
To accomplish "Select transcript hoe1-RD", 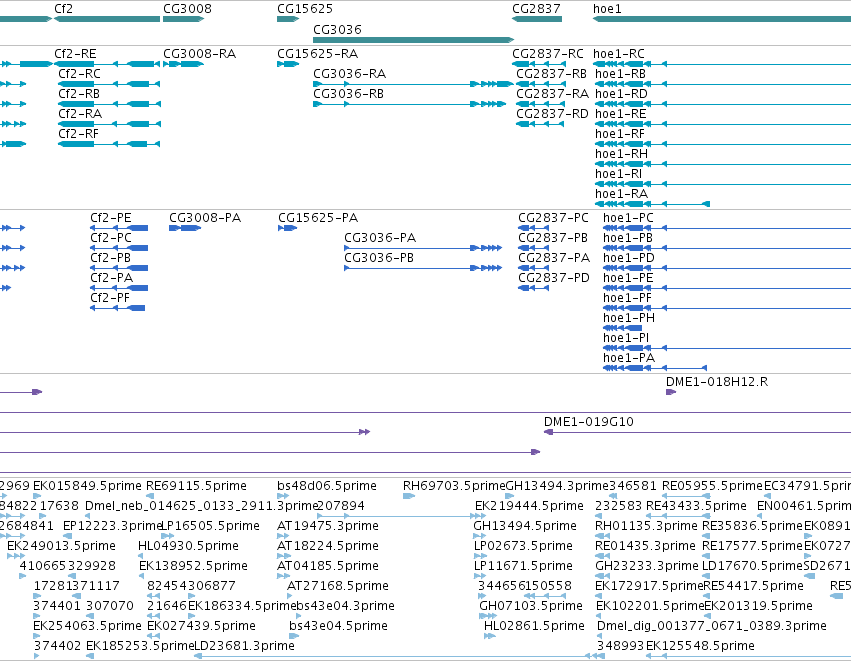I will pyautogui.click(x=621, y=94).
